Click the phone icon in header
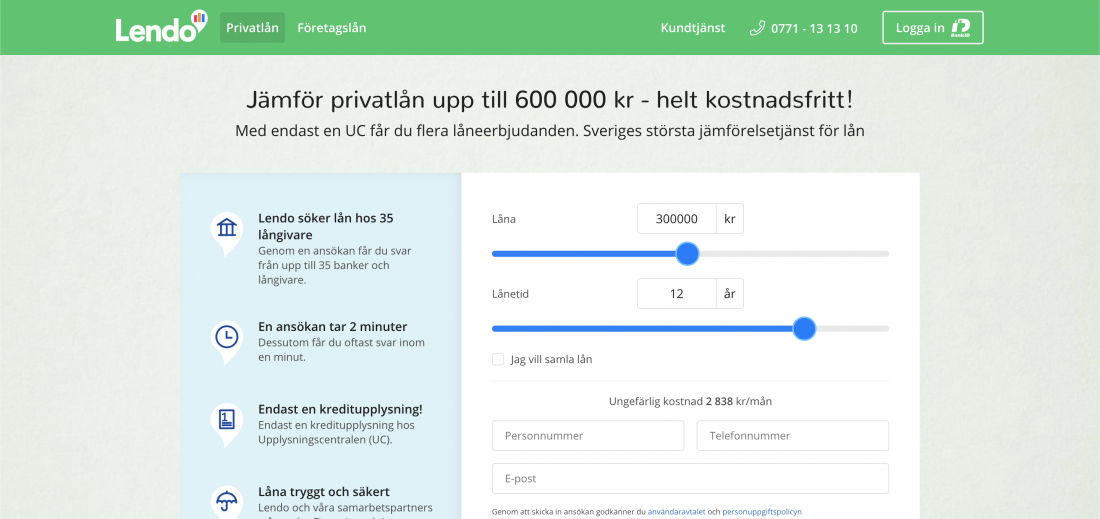Viewport: 1100px width, 519px height. click(x=757, y=28)
